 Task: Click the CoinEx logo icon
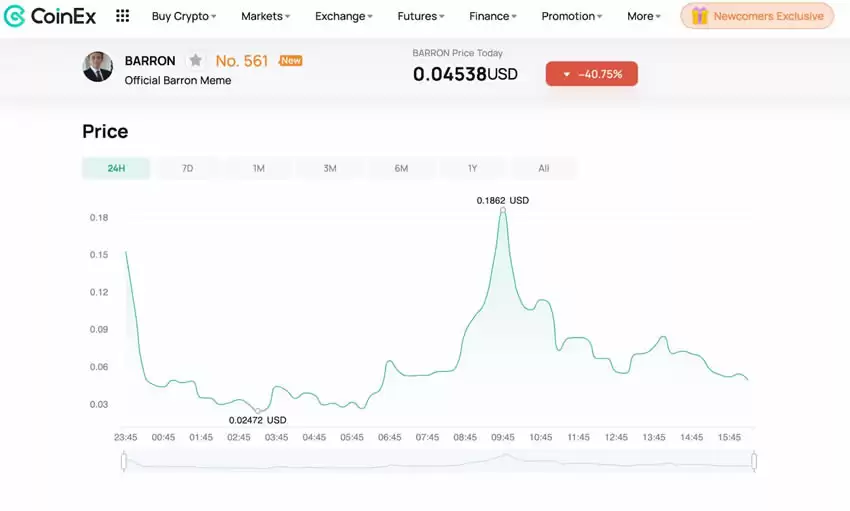[x=15, y=16]
